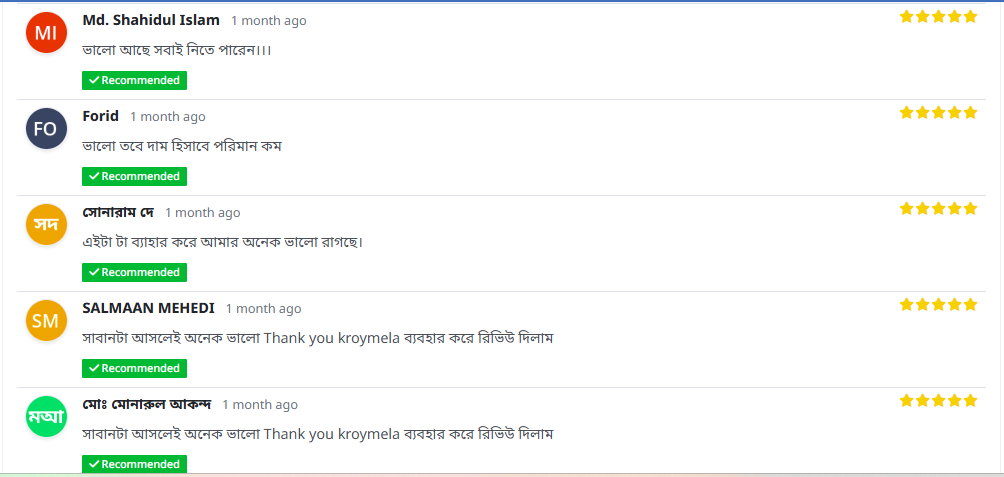
Task: Click the star rating on Md. Shahidul Islam's review
Action: coord(937,17)
